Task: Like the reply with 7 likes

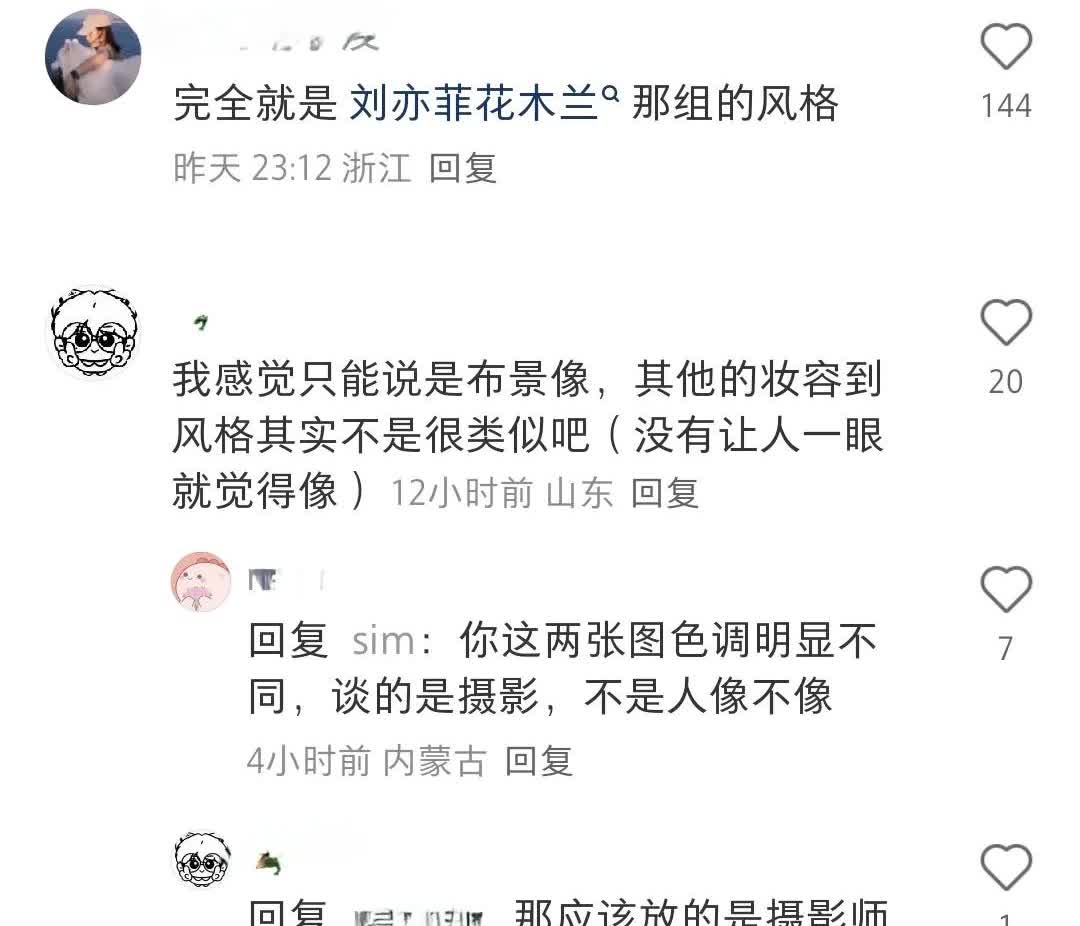Action: (x=1006, y=589)
